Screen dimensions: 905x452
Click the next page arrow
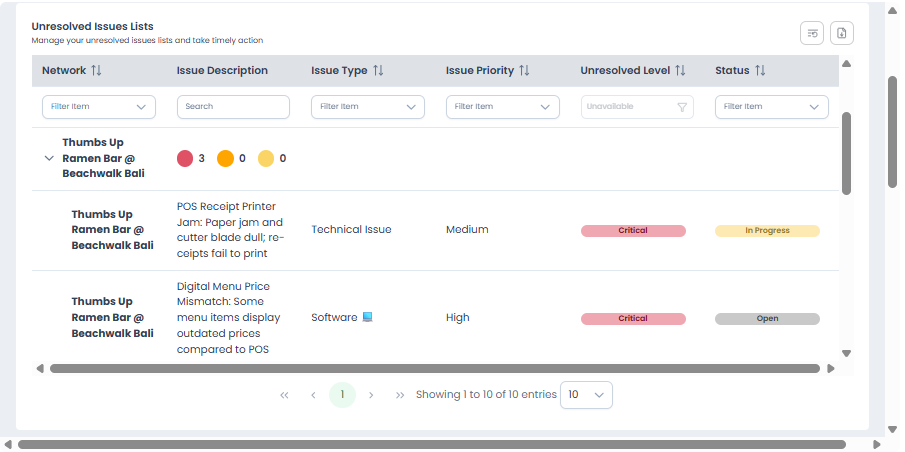[371, 395]
